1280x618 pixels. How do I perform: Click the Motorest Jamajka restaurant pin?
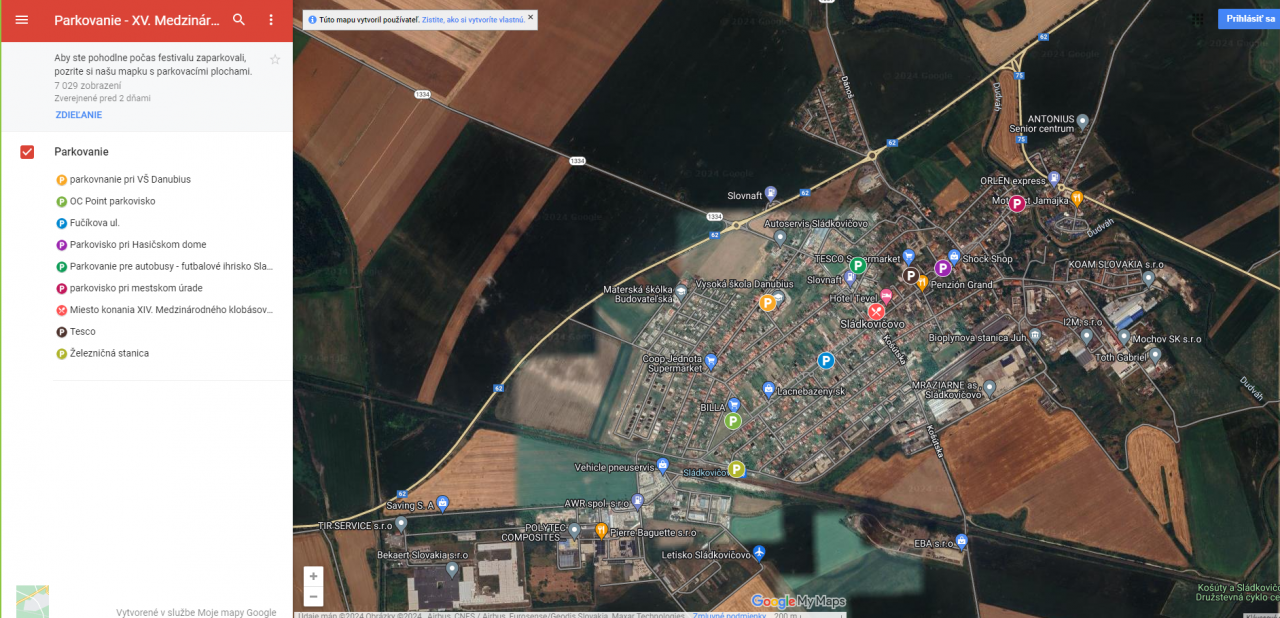[1077, 198]
